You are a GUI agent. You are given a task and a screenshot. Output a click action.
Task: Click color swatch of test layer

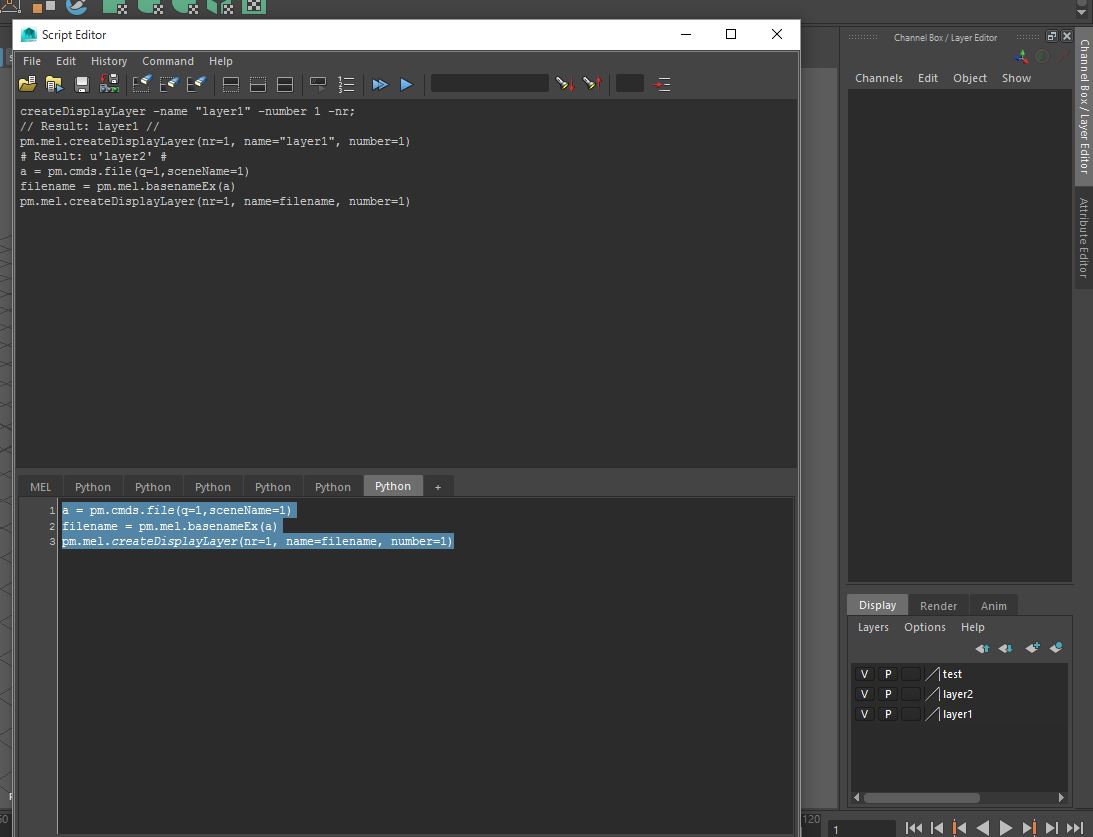coord(932,674)
